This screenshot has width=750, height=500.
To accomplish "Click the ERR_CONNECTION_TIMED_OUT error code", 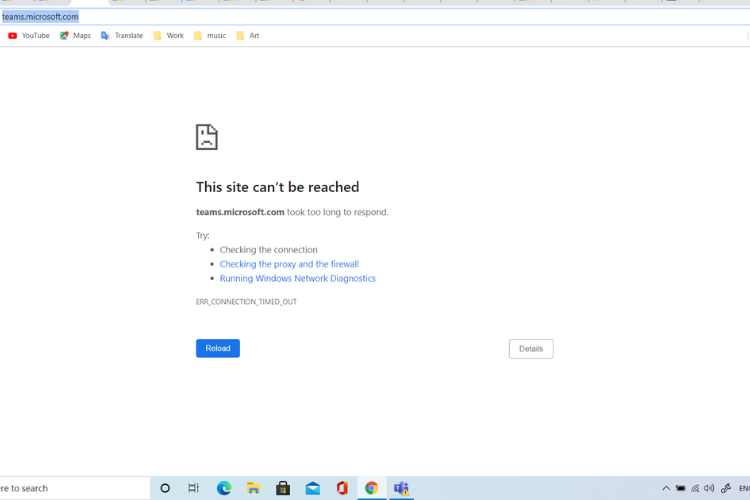I will 246,302.
